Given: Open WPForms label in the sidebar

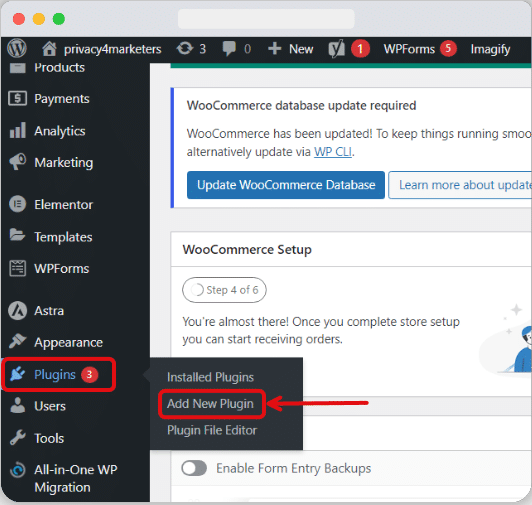Looking at the screenshot, I should (x=62, y=269).
